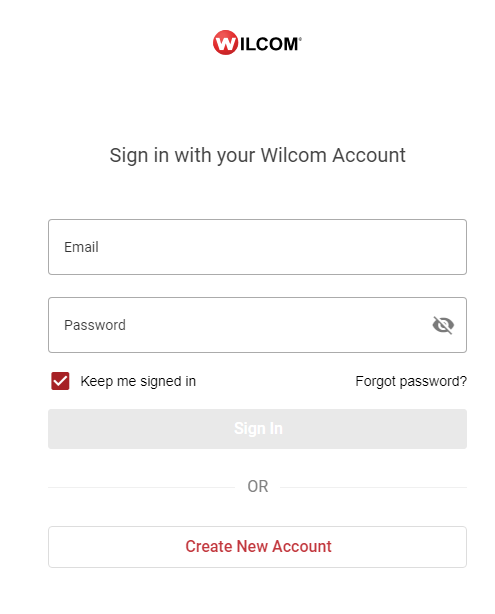Screen dimensions: 495x614
Task: Click the ILCOM wordmark text in logo
Action: pyautogui.click(x=270, y=44)
